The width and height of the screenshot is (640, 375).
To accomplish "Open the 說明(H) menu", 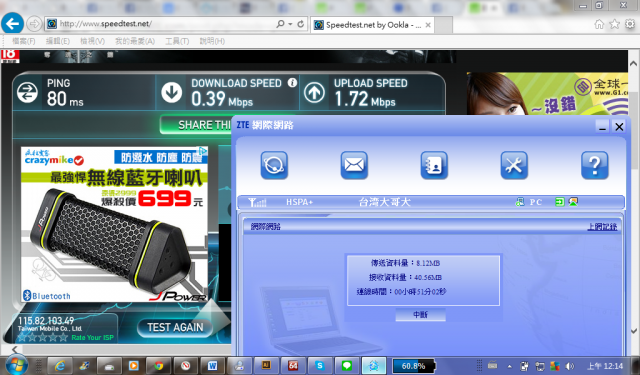I will coord(212,41).
